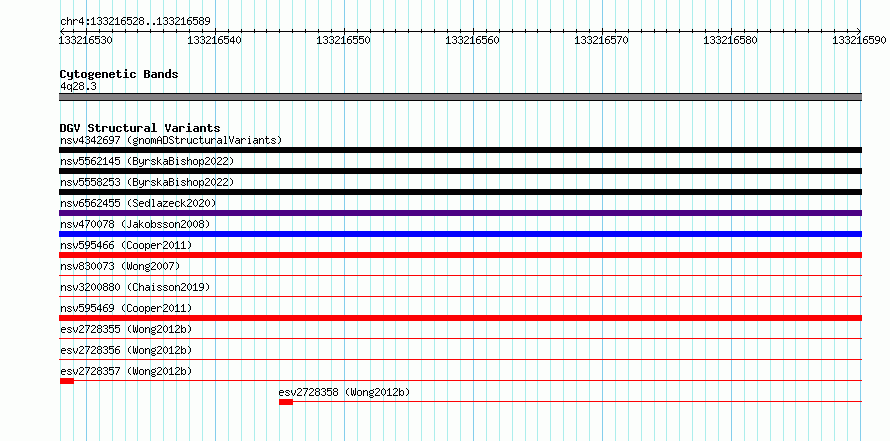Click the small red block under esv2728357
This screenshot has height=441, width=890.
pyautogui.click(x=66, y=381)
